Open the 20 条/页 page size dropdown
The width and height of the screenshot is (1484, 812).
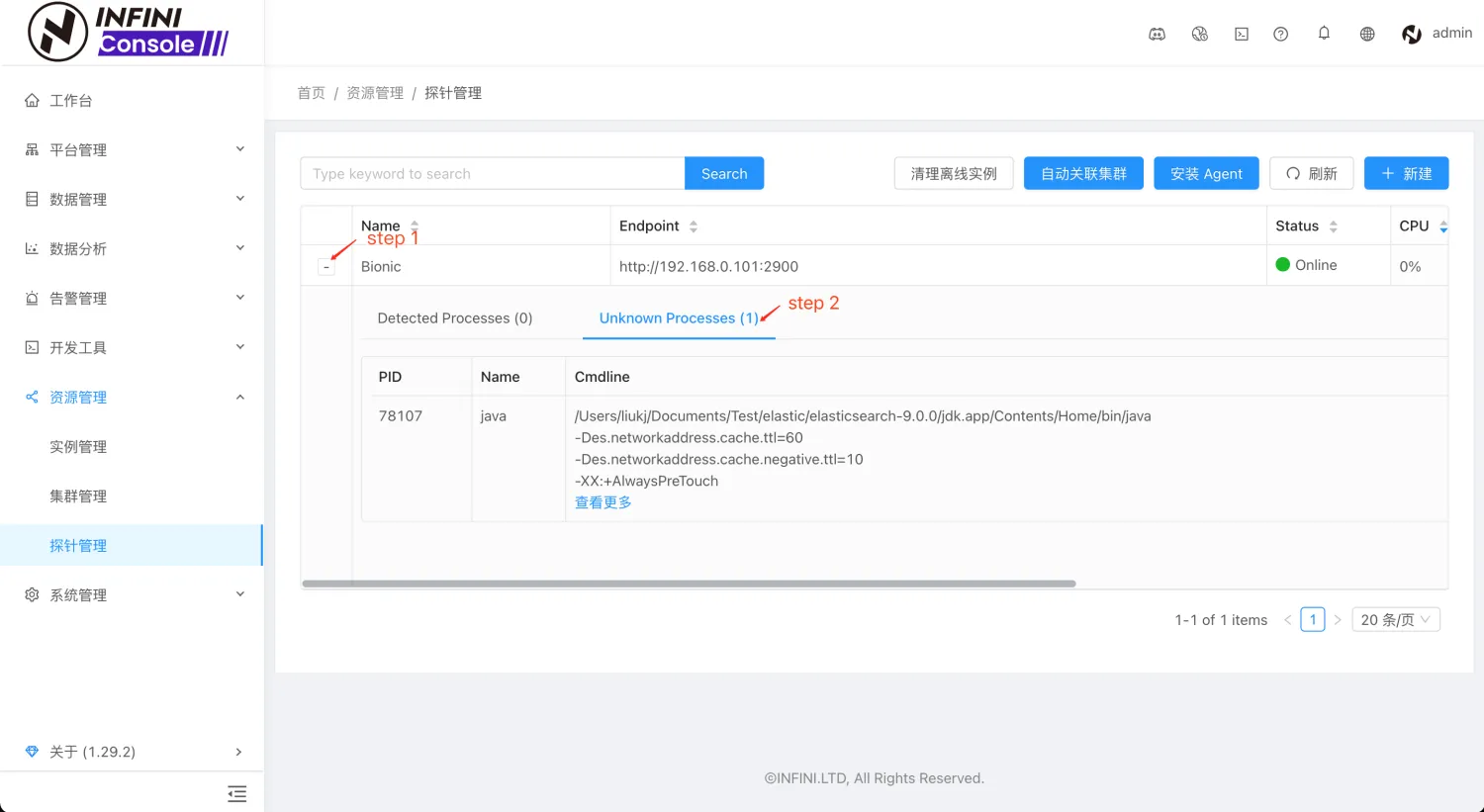pyautogui.click(x=1396, y=619)
